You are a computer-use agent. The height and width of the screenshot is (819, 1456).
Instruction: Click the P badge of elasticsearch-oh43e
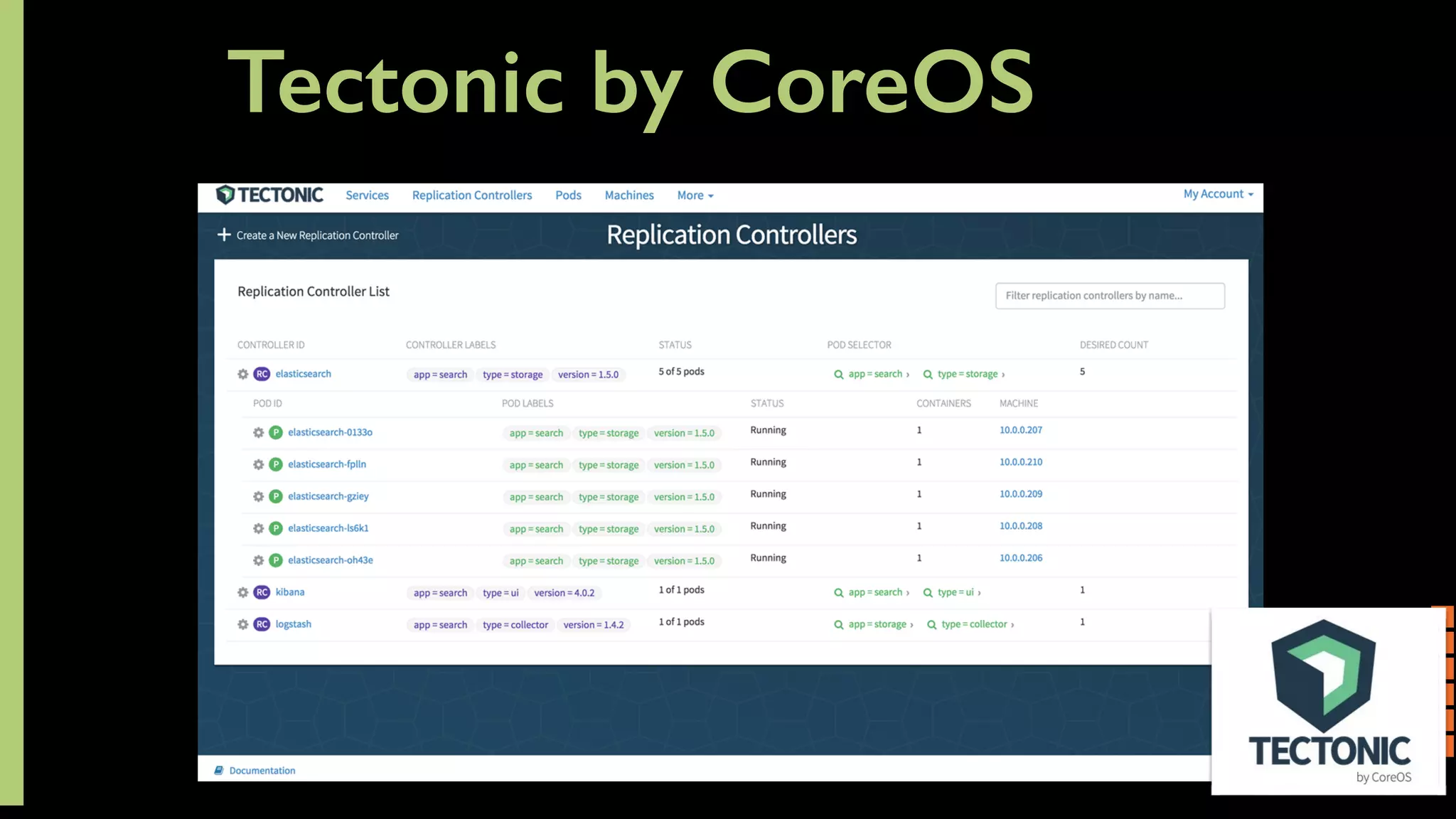[276, 560]
